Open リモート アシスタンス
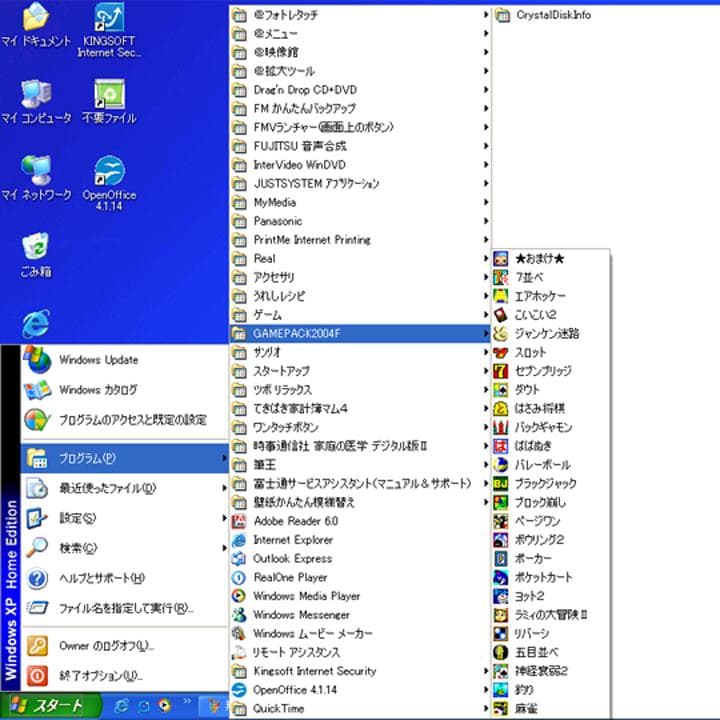This screenshot has width=720, height=720. [360, 652]
